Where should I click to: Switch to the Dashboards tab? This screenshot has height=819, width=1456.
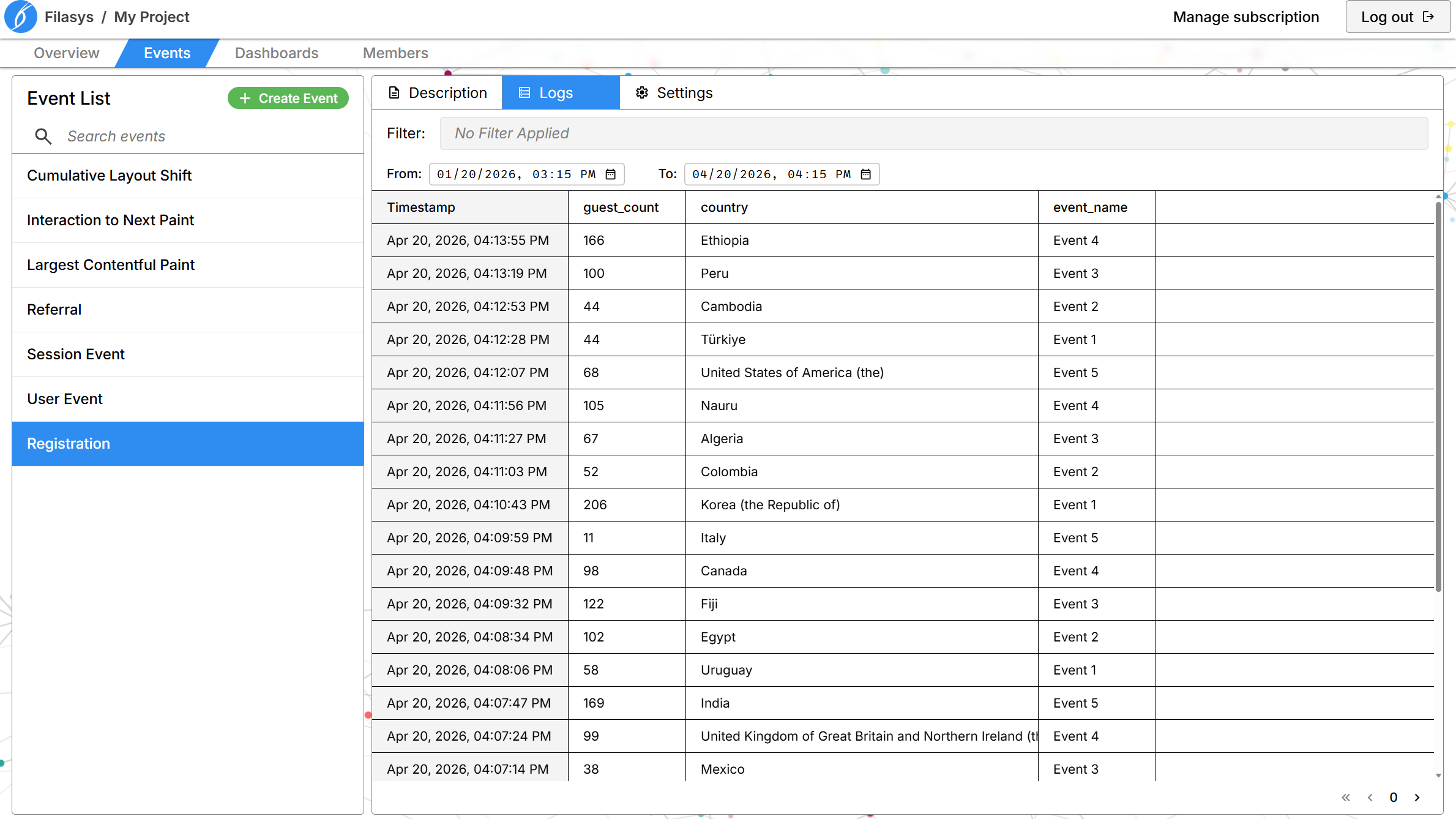pyautogui.click(x=276, y=53)
